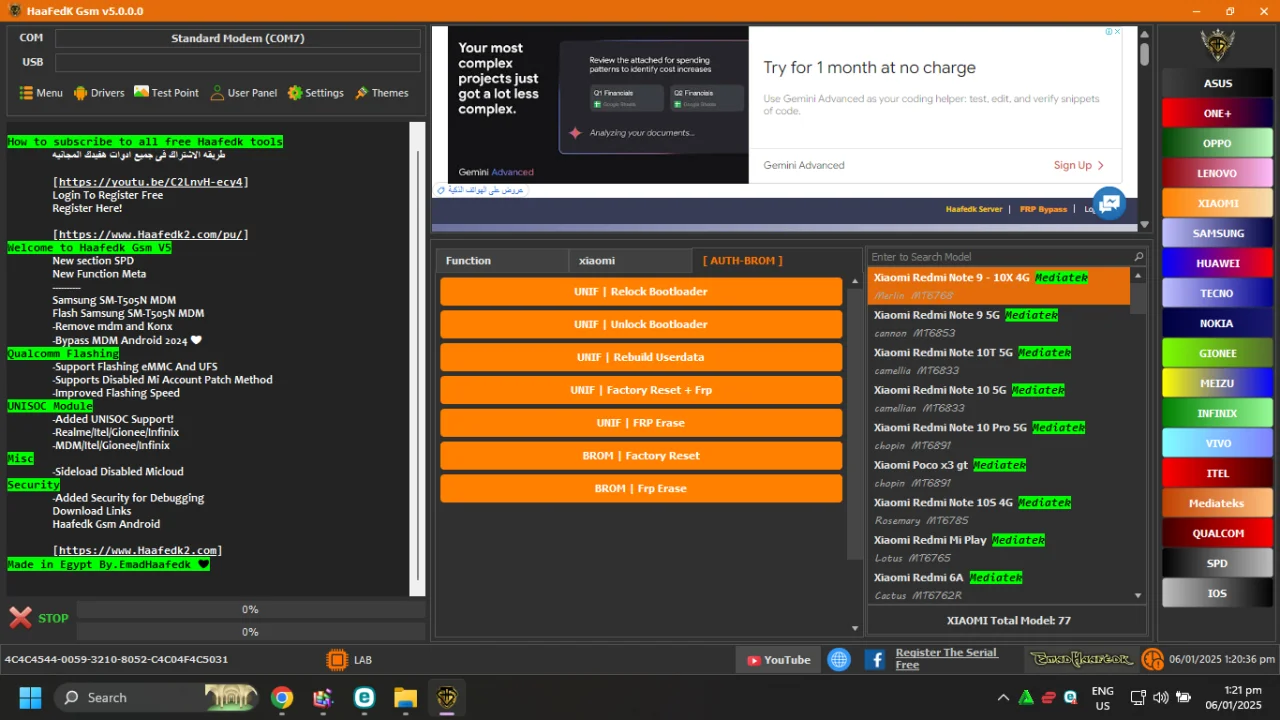This screenshot has height=720, width=1280.
Task: Open the Drivers toolbar item
Action: tap(98, 93)
